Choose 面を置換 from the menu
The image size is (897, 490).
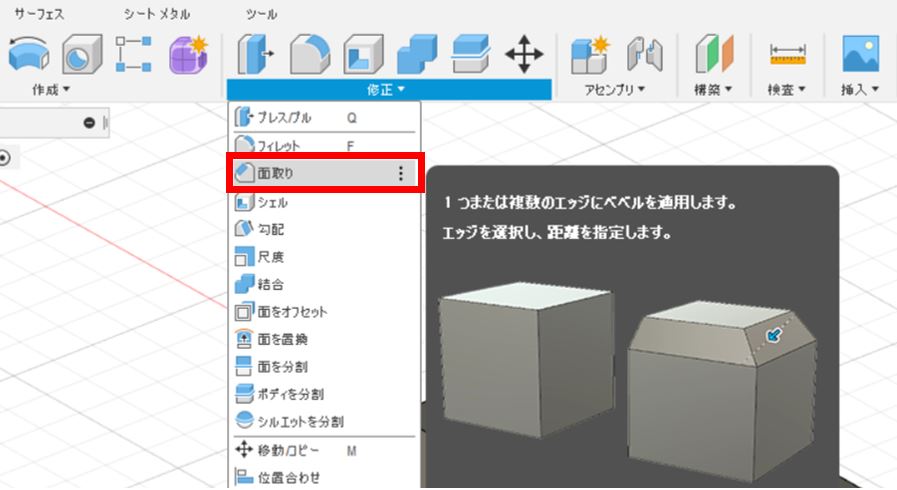click(x=324, y=339)
